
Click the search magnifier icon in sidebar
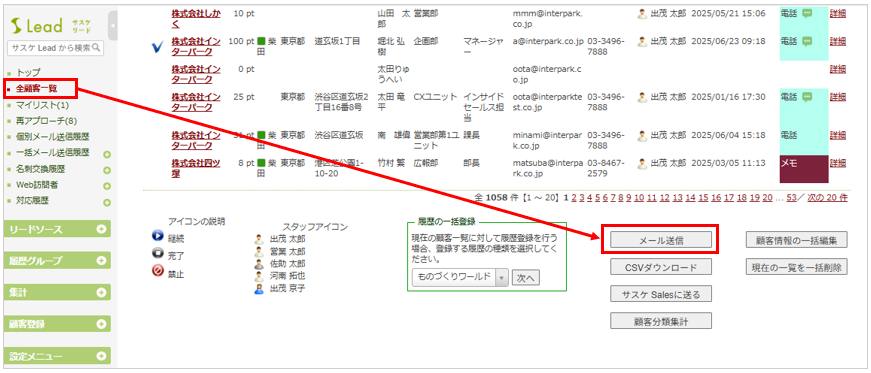point(97,48)
